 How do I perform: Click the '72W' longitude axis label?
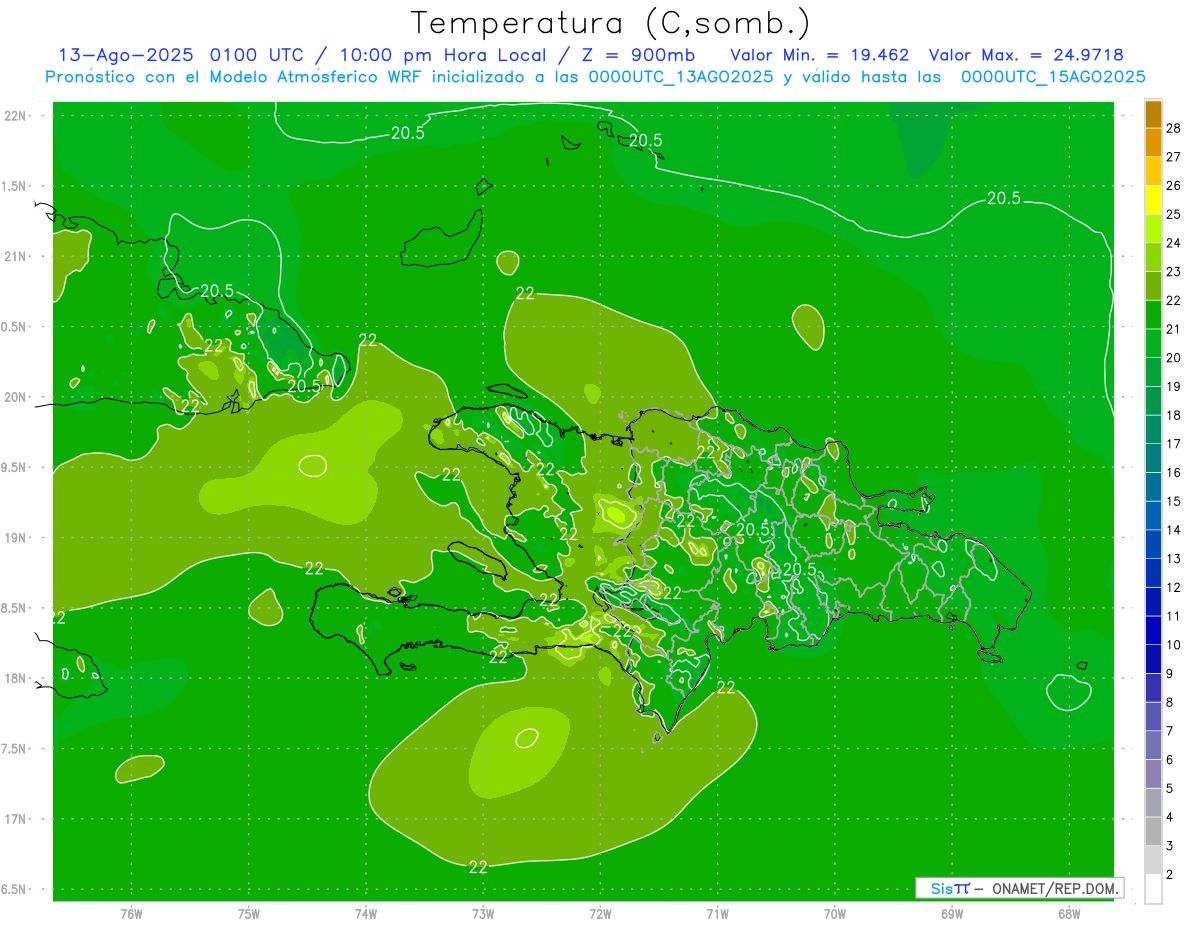pos(601,914)
